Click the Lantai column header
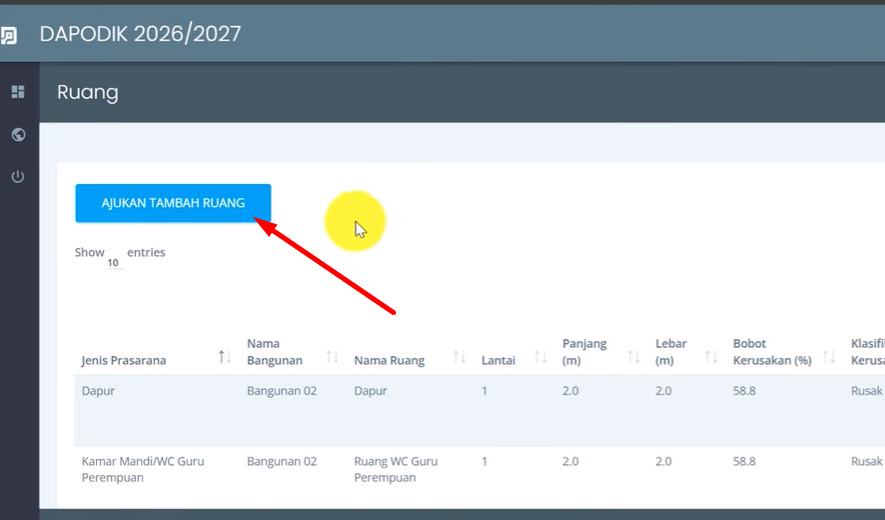This screenshot has width=885, height=520. pos(498,360)
